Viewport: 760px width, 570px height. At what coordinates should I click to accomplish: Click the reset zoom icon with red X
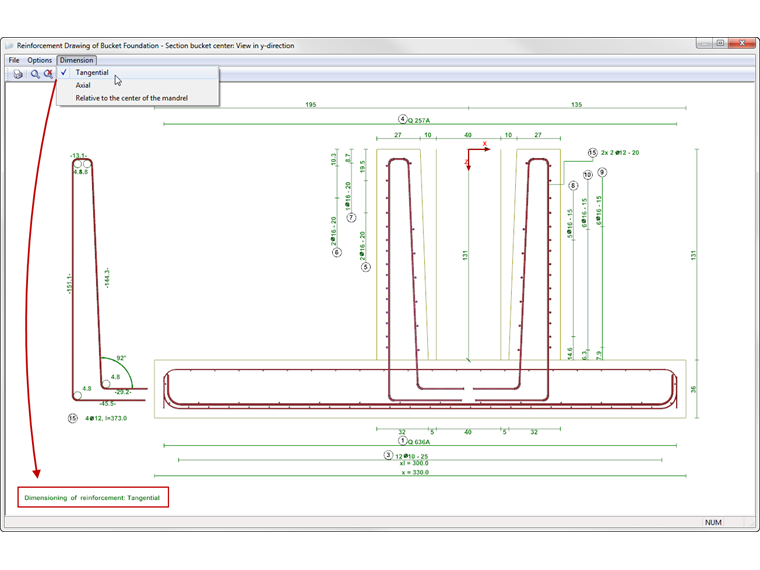point(48,74)
